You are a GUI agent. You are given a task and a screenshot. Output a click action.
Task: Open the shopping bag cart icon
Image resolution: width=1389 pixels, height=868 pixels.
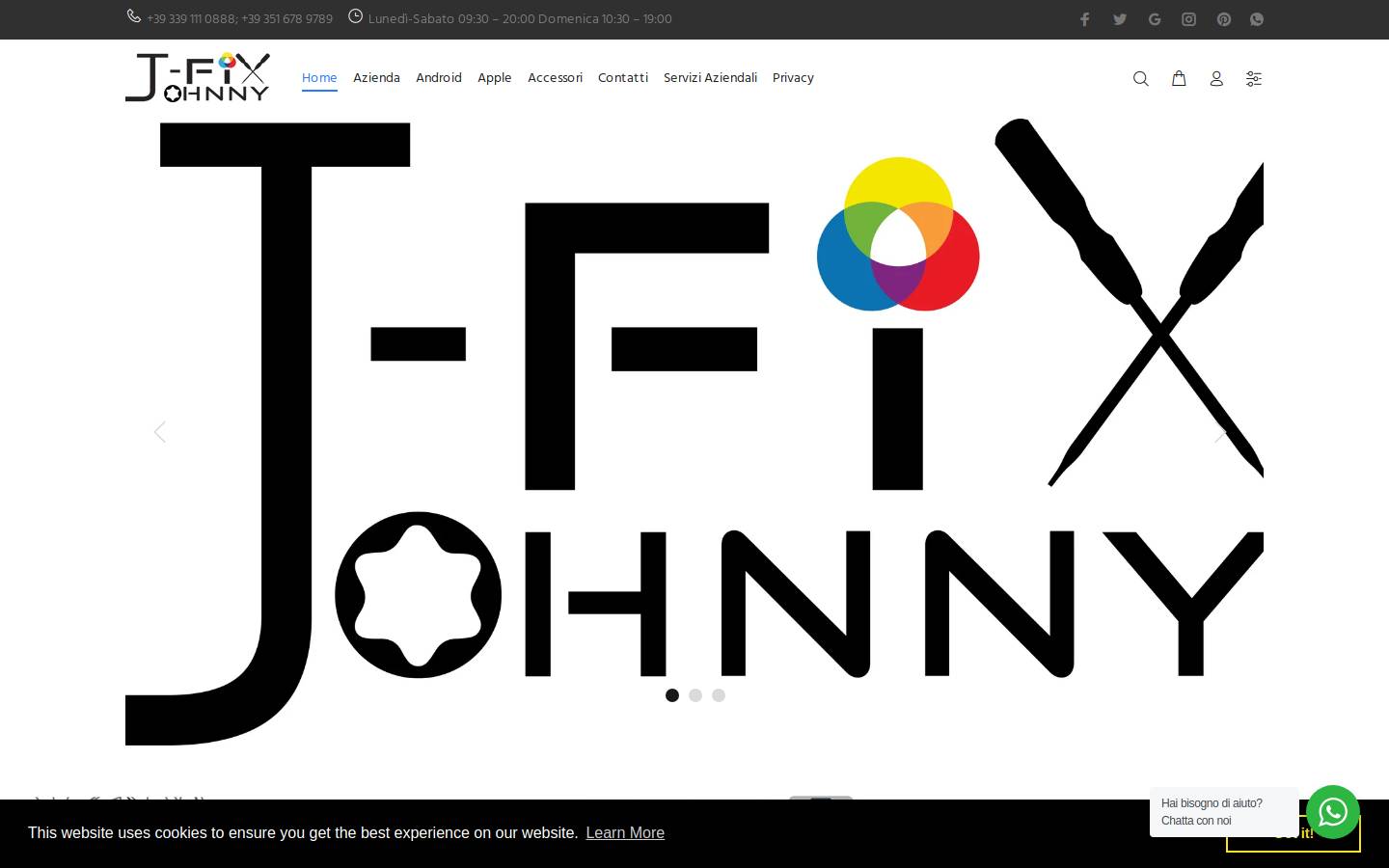pos(1179,79)
